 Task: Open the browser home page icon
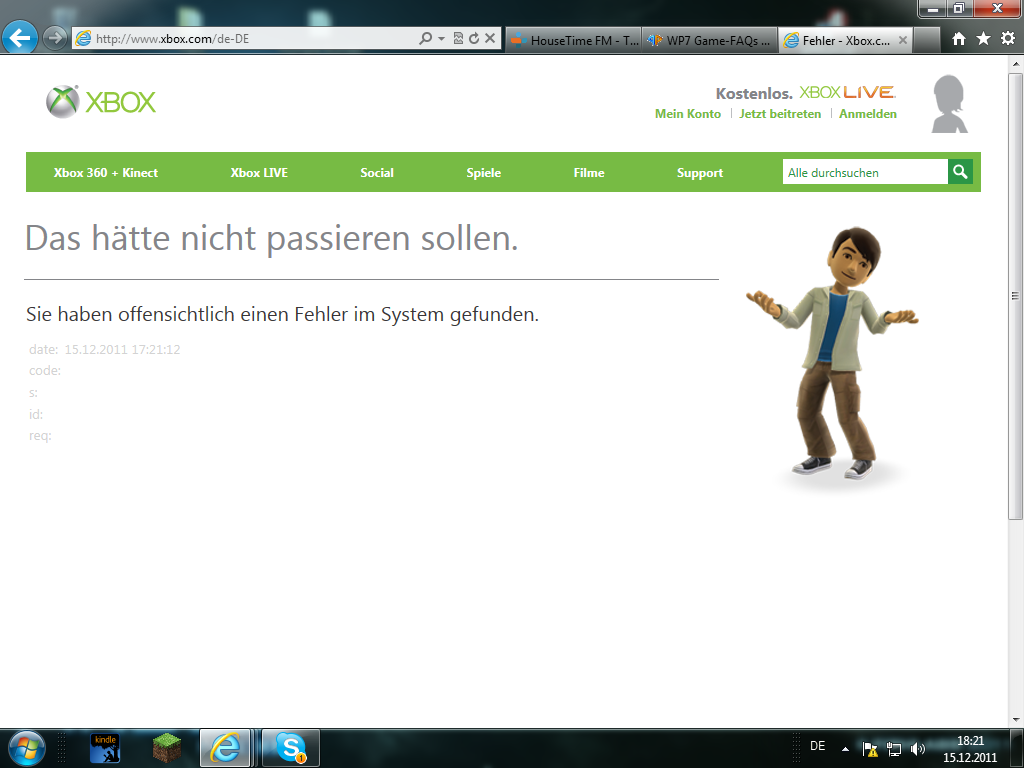pyautogui.click(x=959, y=39)
